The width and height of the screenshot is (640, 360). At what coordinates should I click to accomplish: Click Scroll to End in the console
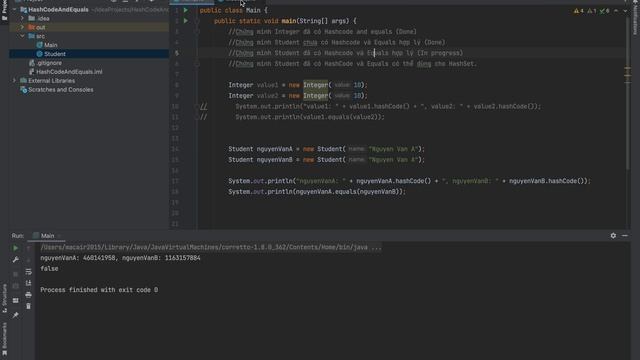pyautogui.click(x=28, y=283)
